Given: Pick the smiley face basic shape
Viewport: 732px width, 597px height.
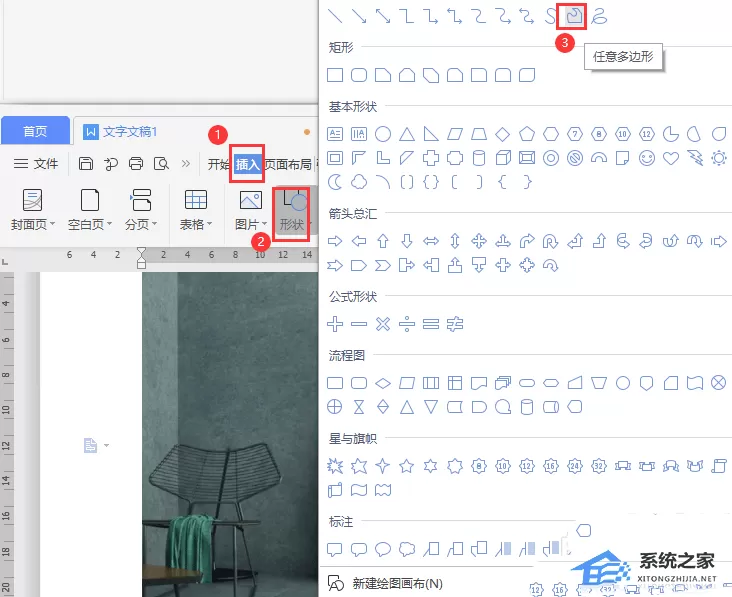Looking at the screenshot, I should click(647, 158).
